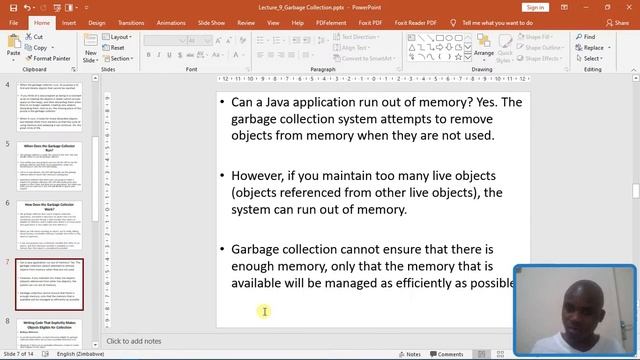Toggle Underline formatting
The image size is (640, 360).
coord(169,55)
